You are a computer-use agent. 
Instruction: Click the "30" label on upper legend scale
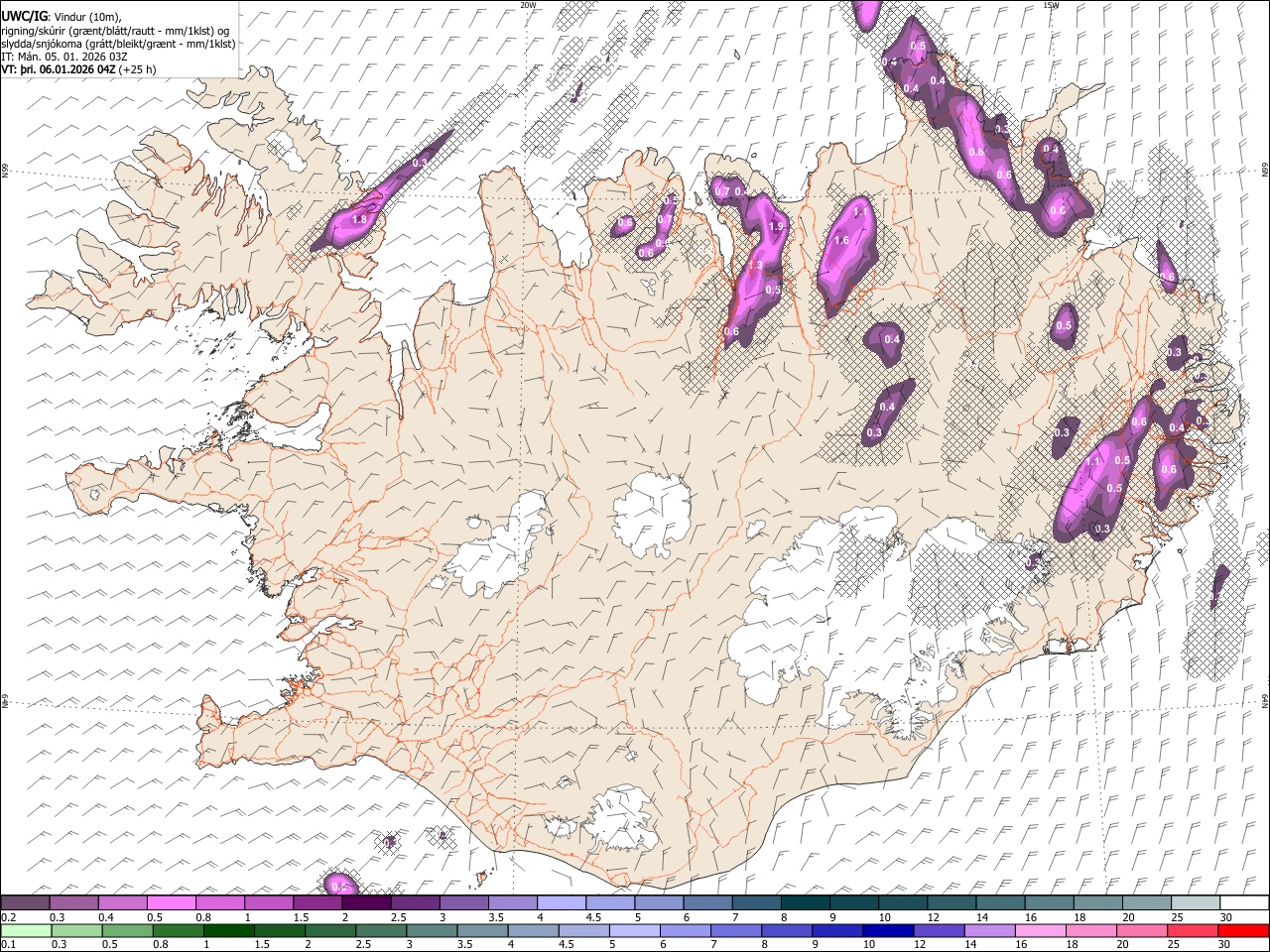pos(1226,917)
